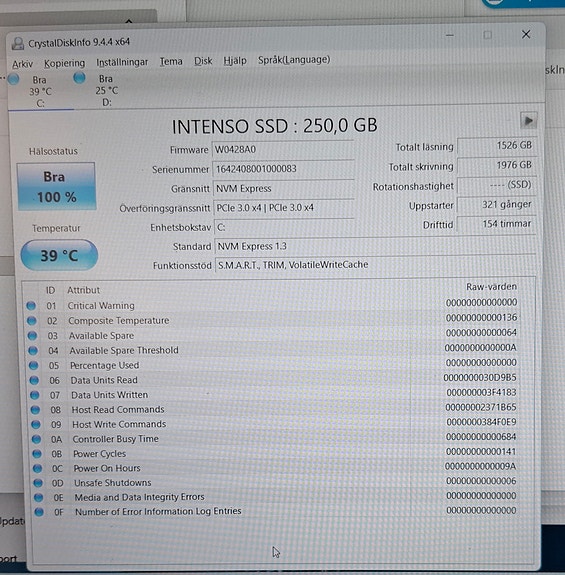Click the Totalt skrivning value 1976 GB
Screen dimensions: 565x575
pyautogui.click(x=496, y=166)
